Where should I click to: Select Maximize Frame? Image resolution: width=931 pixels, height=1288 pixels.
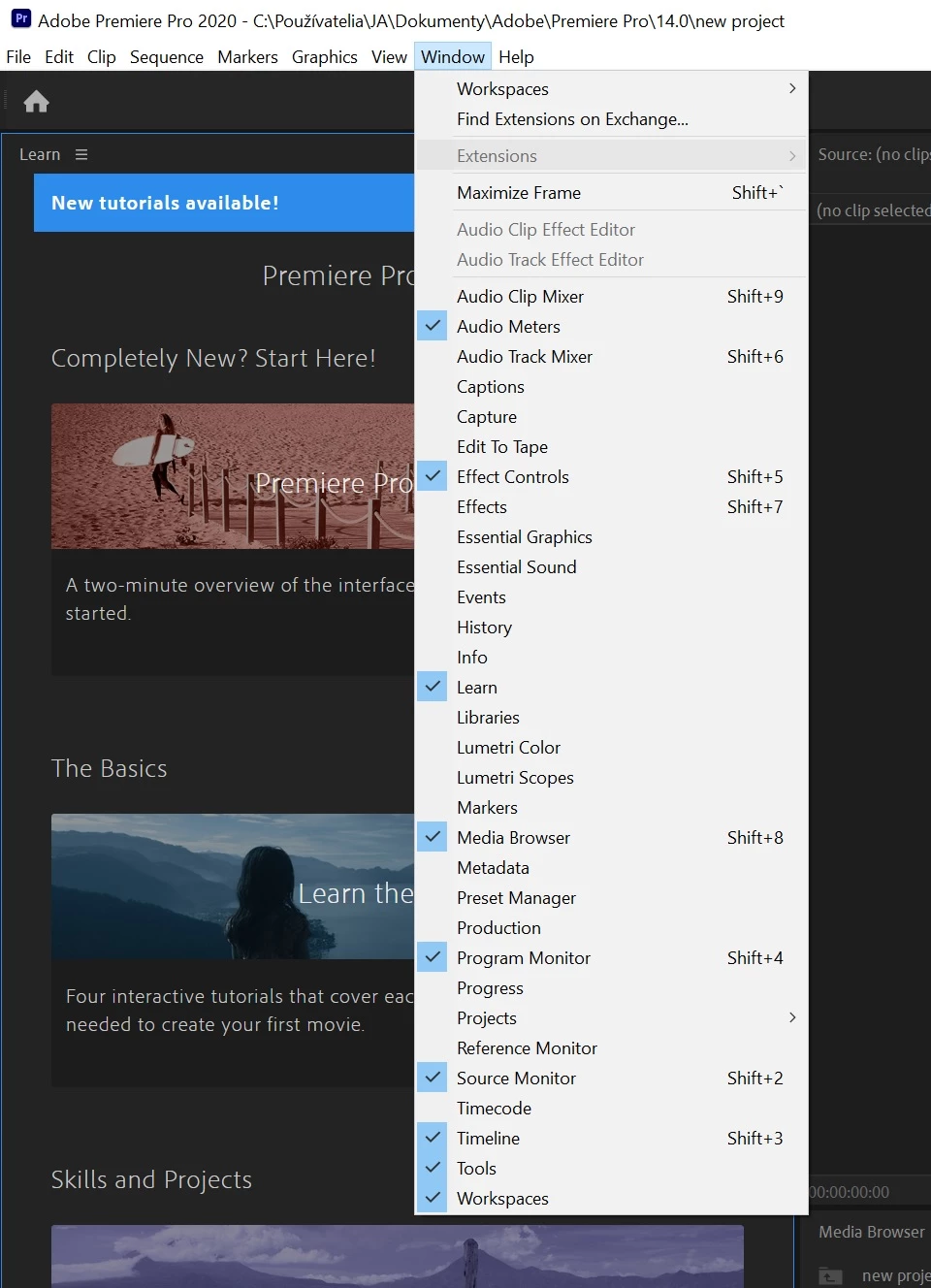pyautogui.click(x=611, y=193)
